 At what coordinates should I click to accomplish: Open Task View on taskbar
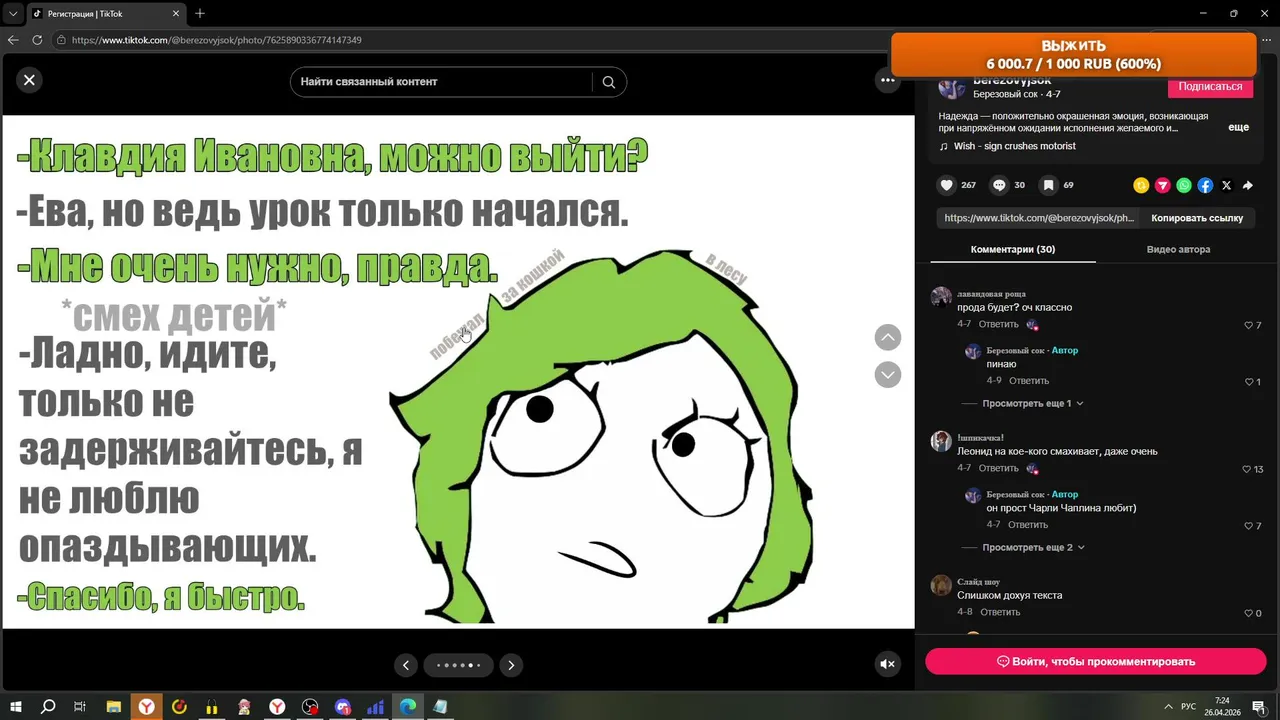(80, 707)
